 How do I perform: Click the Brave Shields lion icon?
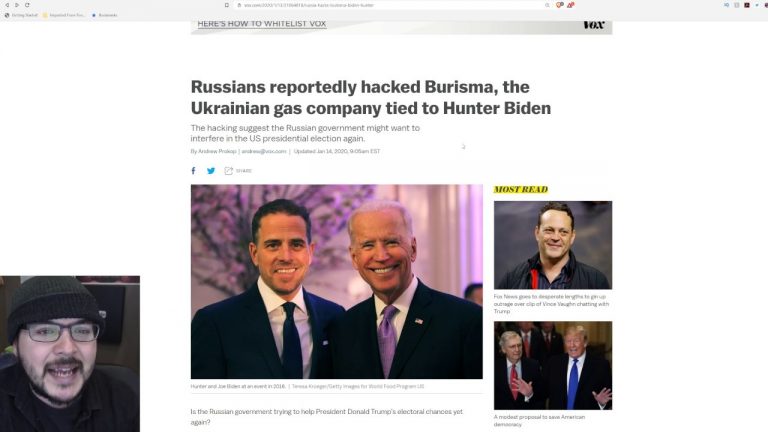560,5
